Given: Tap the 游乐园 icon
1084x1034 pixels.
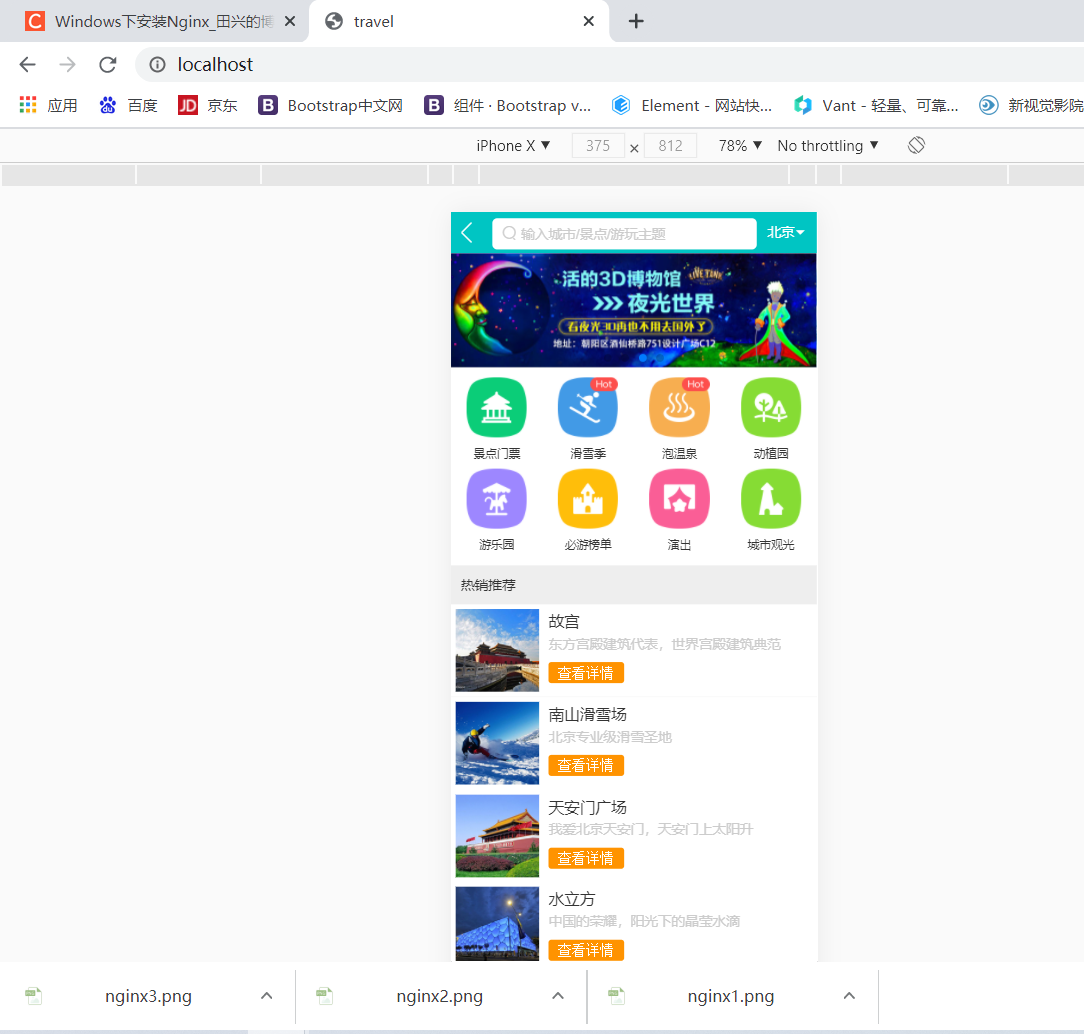Looking at the screenshot, I should 496,498.
